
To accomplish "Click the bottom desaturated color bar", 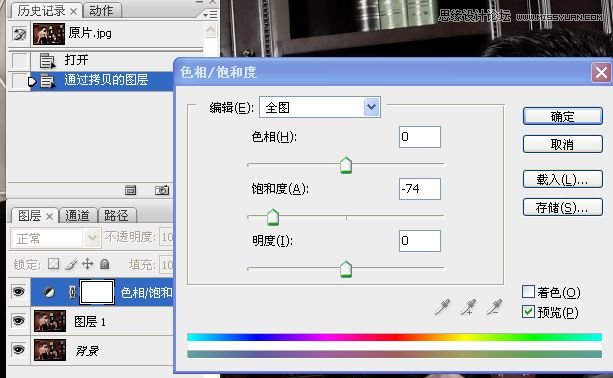I will pos(394,354).
